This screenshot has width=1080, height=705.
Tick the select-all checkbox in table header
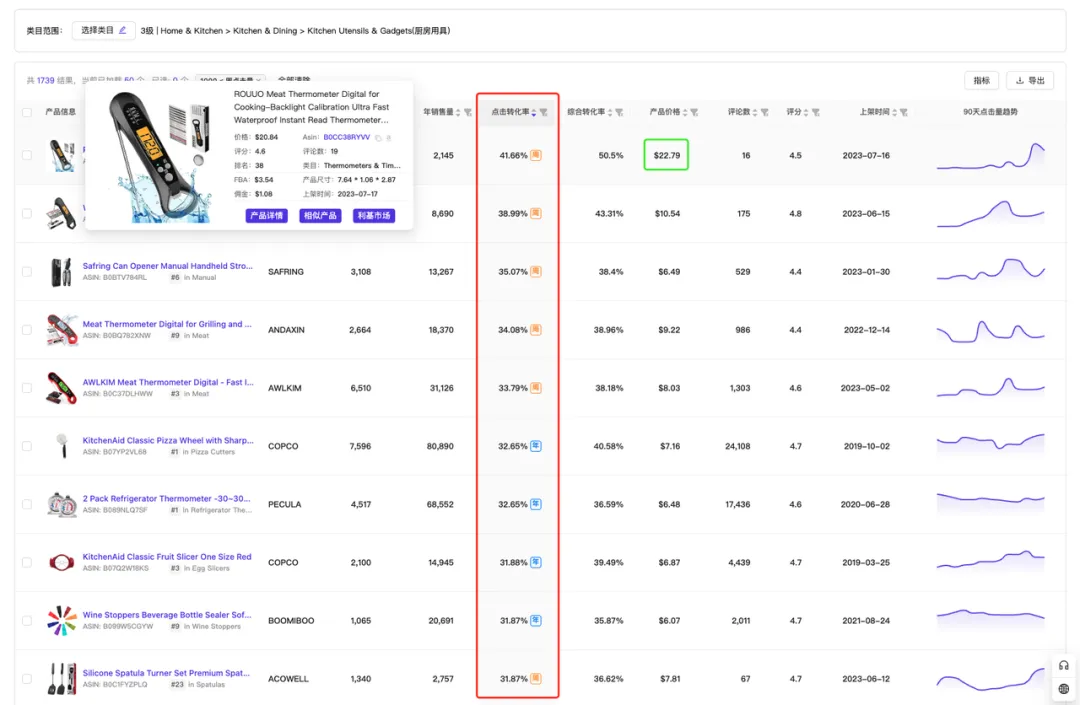click(x=27, y=112)
